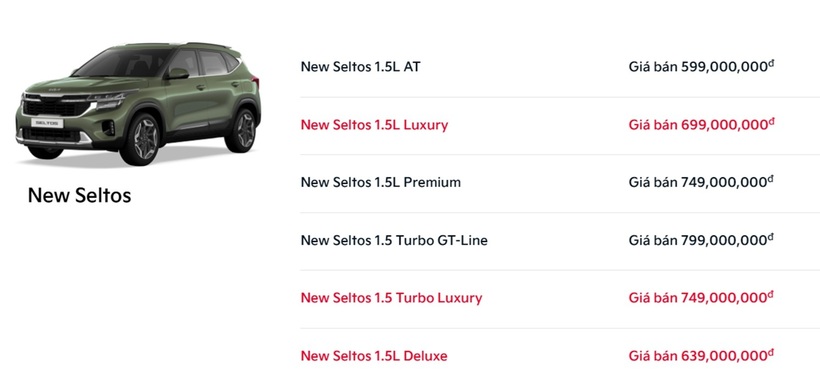Select New Seltos 1.5L Premium variant

[381, 183]
